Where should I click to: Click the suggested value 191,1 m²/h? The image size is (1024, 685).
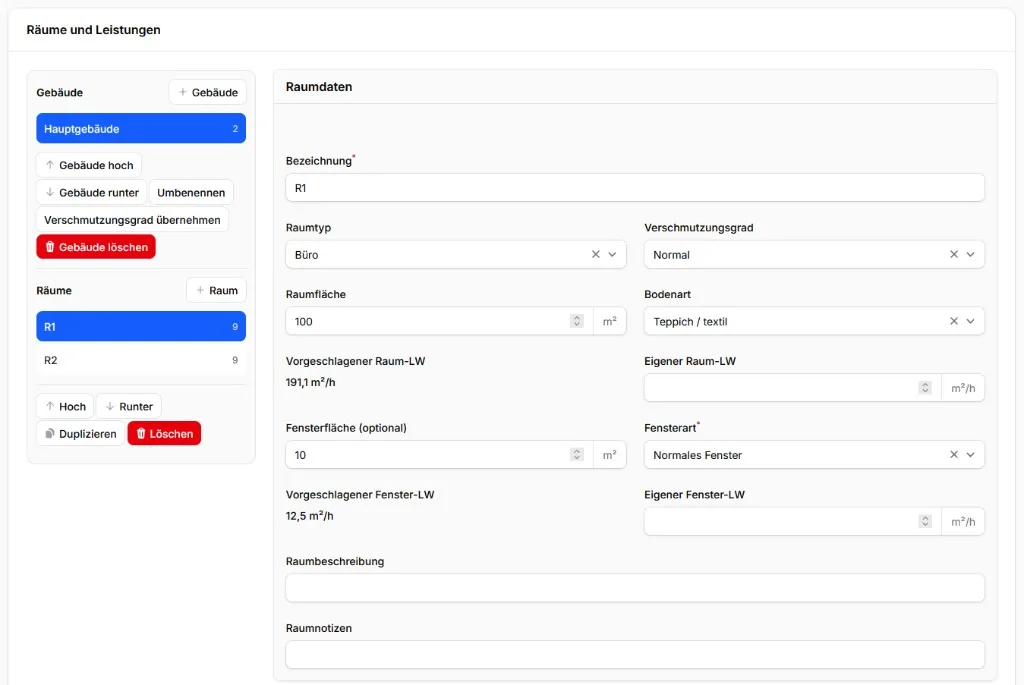click(310, 383)
